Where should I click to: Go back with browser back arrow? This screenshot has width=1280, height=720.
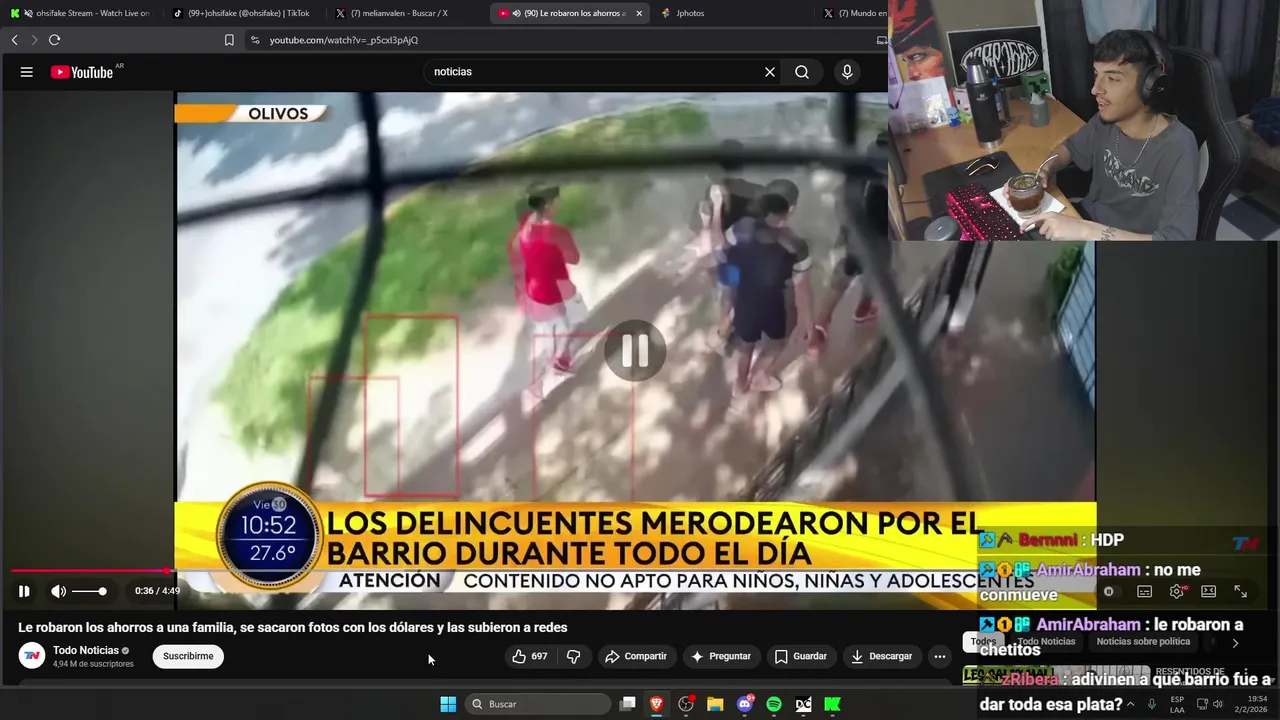tap(15, 40)
